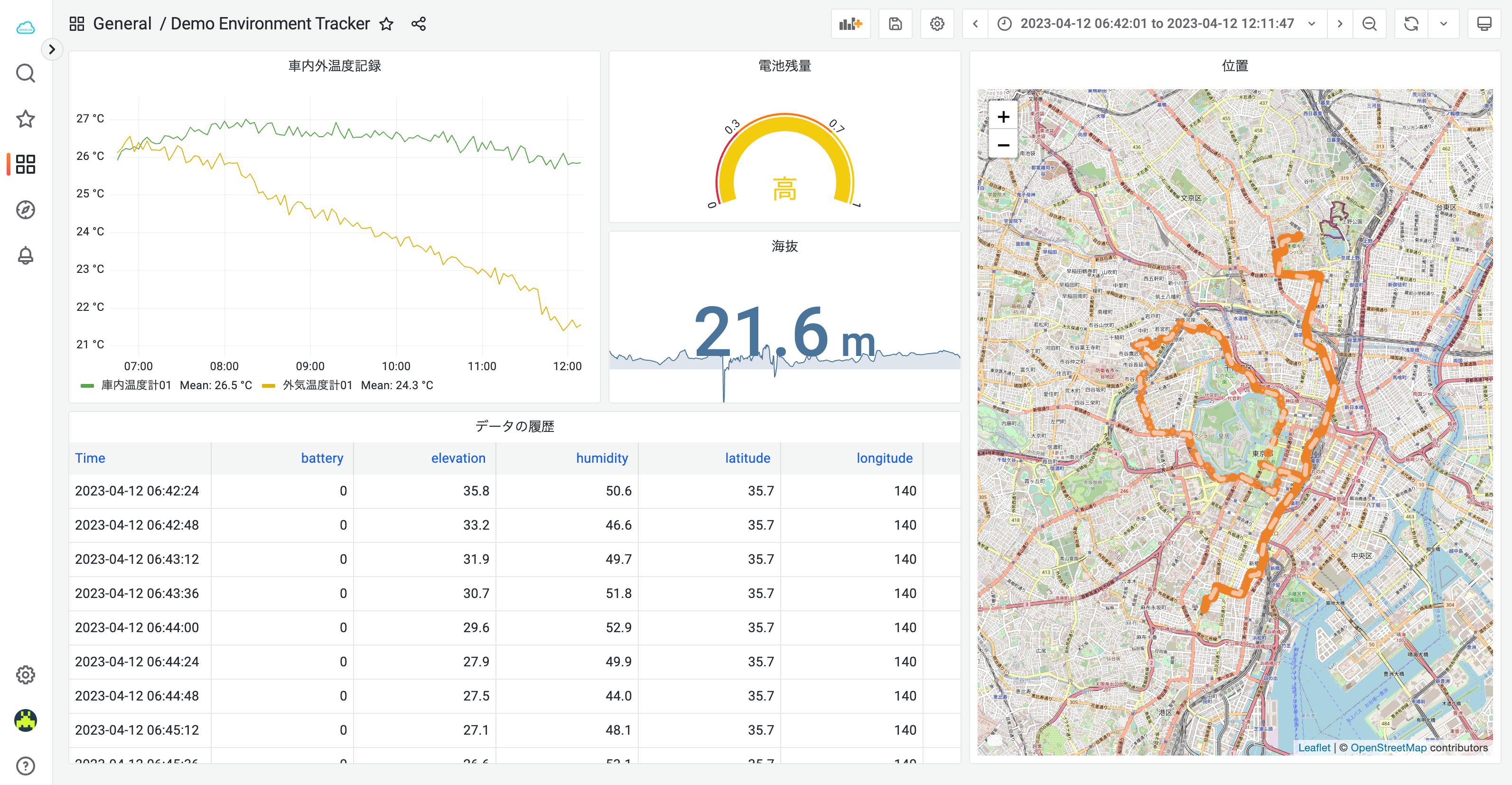
Task: Star the Demo Environment Tracker dashboard
Action: coord(386,24)
